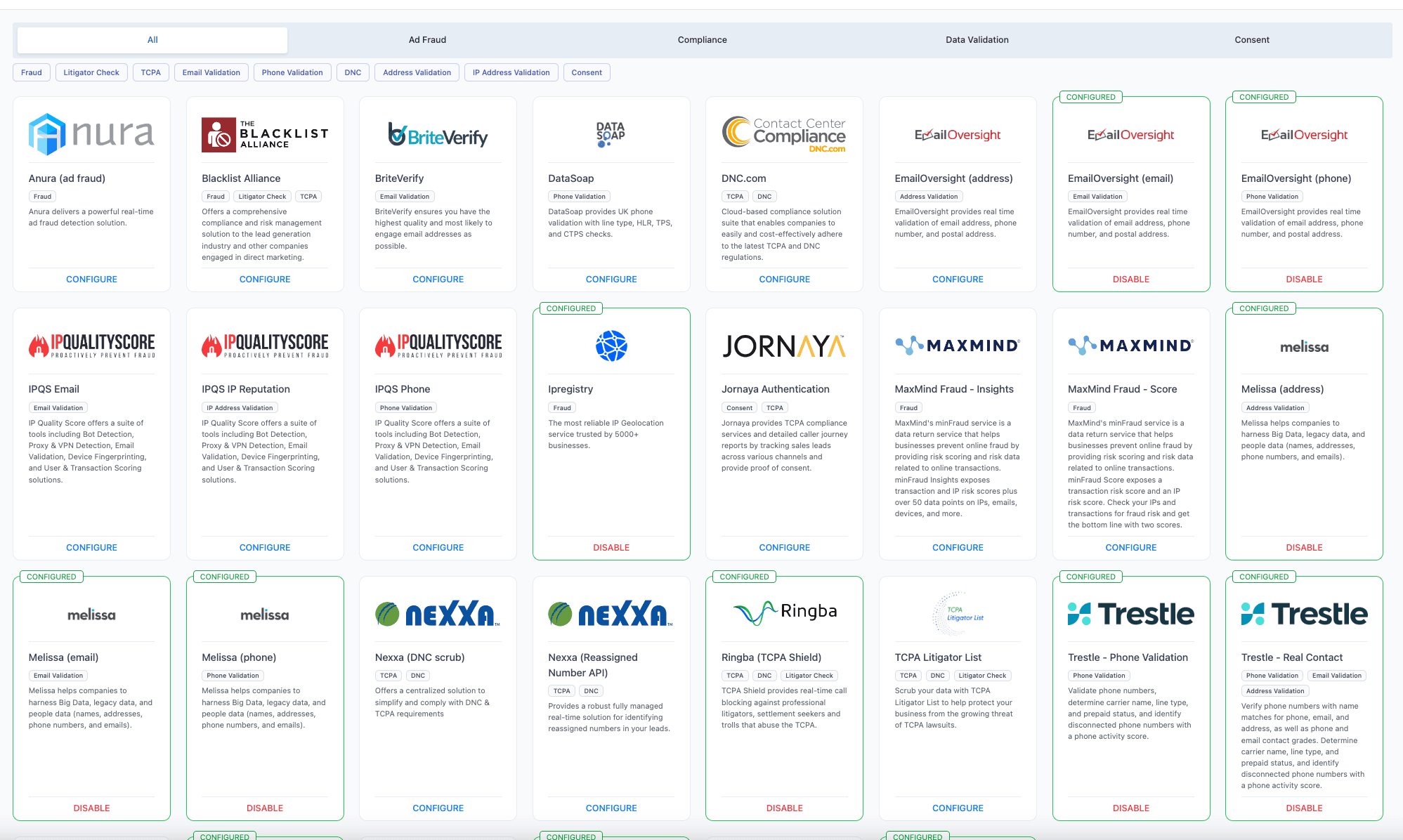Filter by Litigator Check chip in the filter bar
The width and height of the screenshot is (1403, 840).
[91, 72]
